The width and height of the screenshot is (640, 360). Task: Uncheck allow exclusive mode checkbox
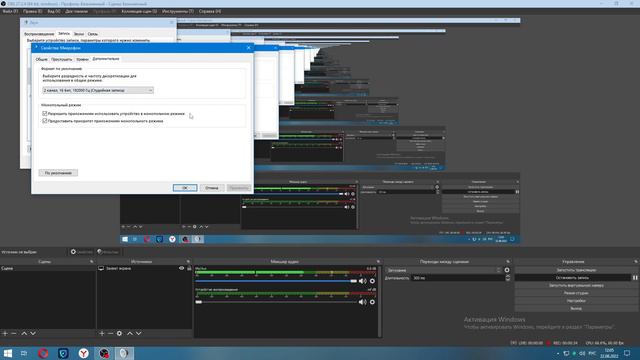click(44, 113)
